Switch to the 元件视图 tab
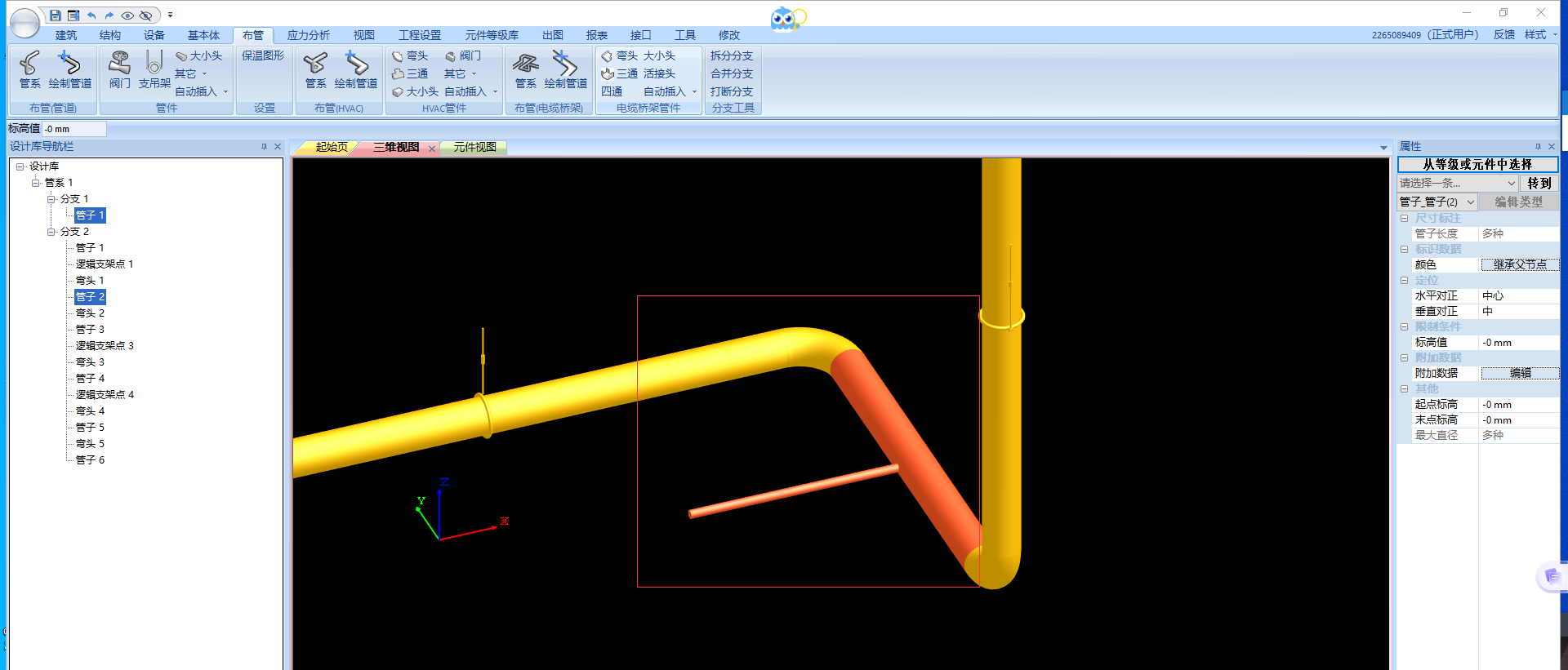The image size is (1568, 670). [x=474, y=148]
